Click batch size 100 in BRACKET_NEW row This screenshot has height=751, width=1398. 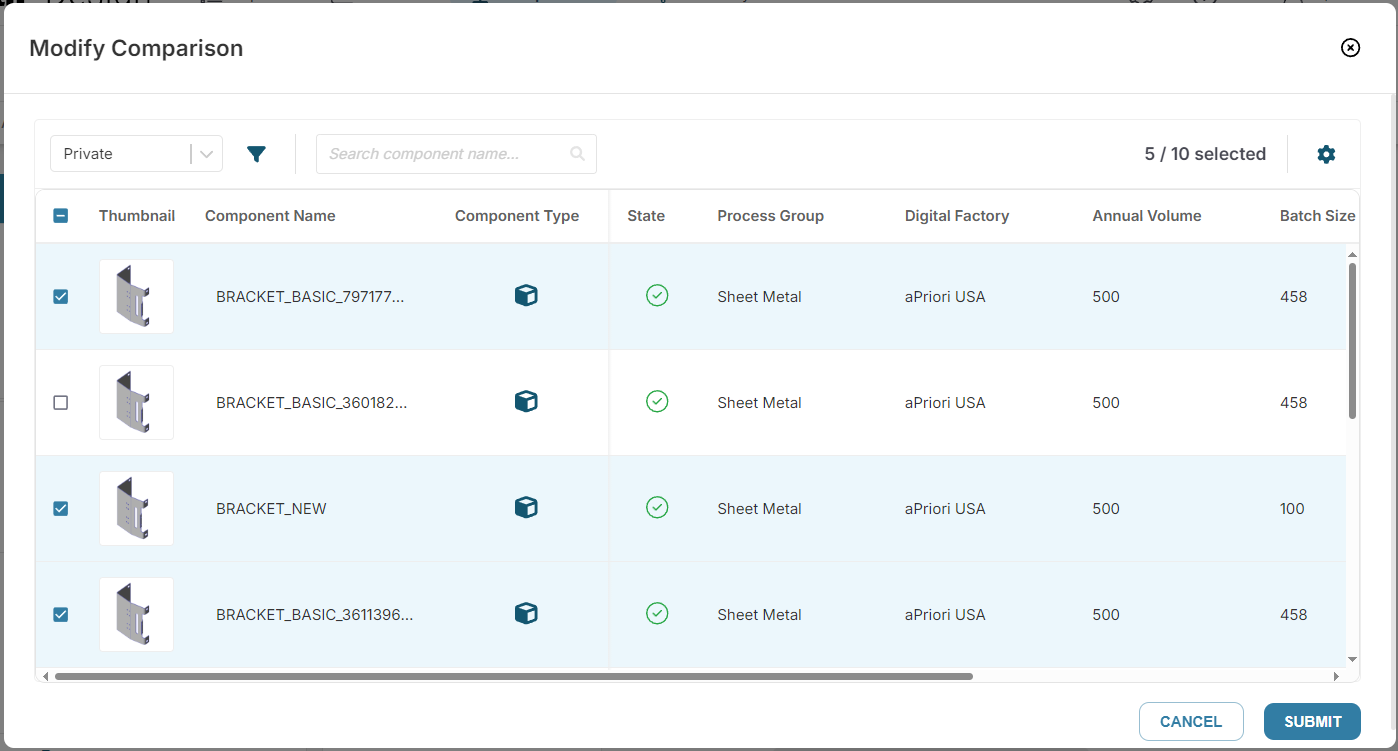tap(1292, 509)
